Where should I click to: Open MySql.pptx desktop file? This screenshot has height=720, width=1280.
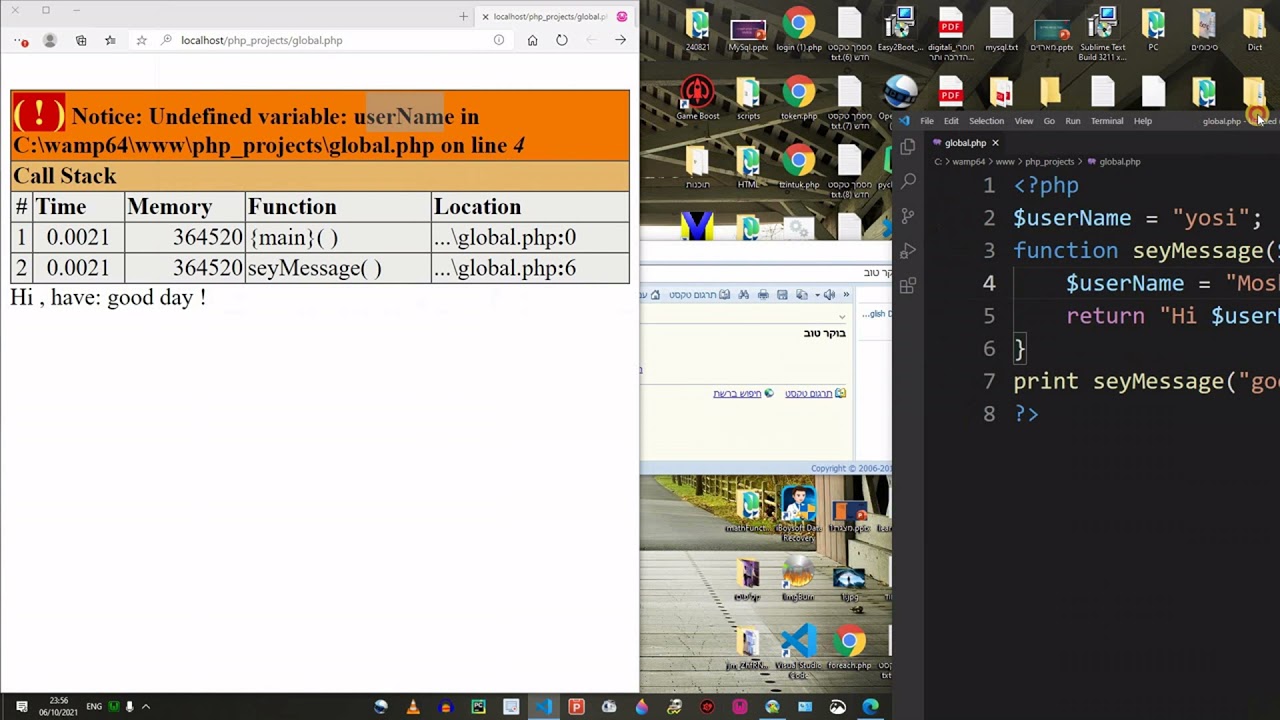point(748,31)
